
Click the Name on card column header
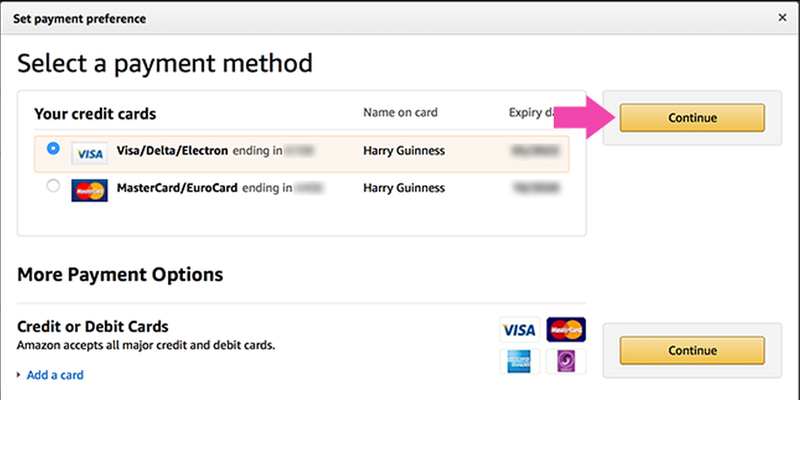pos(401,112)
